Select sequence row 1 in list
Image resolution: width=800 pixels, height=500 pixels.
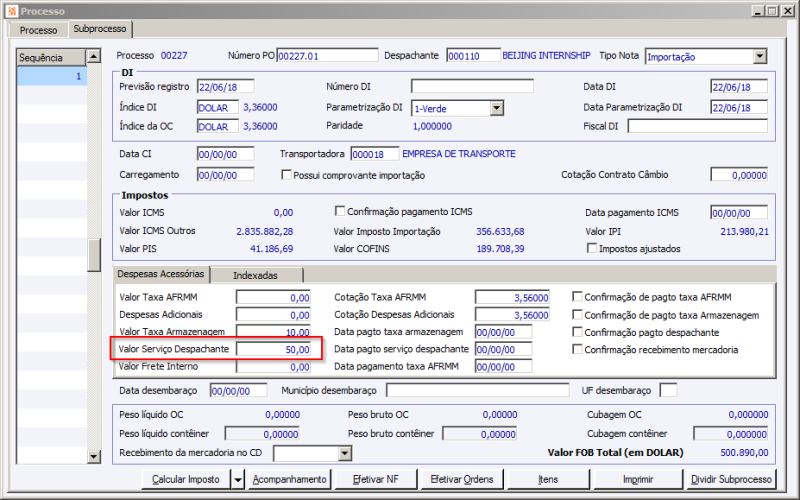(x=50, y=76)
